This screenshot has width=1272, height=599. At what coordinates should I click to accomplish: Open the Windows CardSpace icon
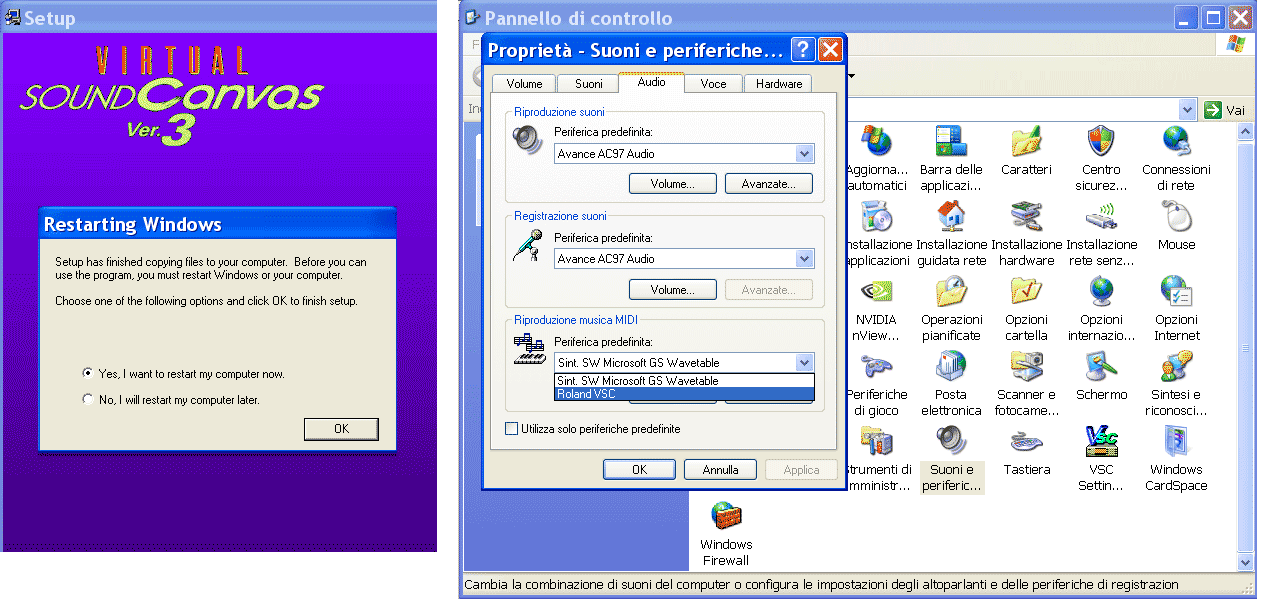tap(1176, 442)
